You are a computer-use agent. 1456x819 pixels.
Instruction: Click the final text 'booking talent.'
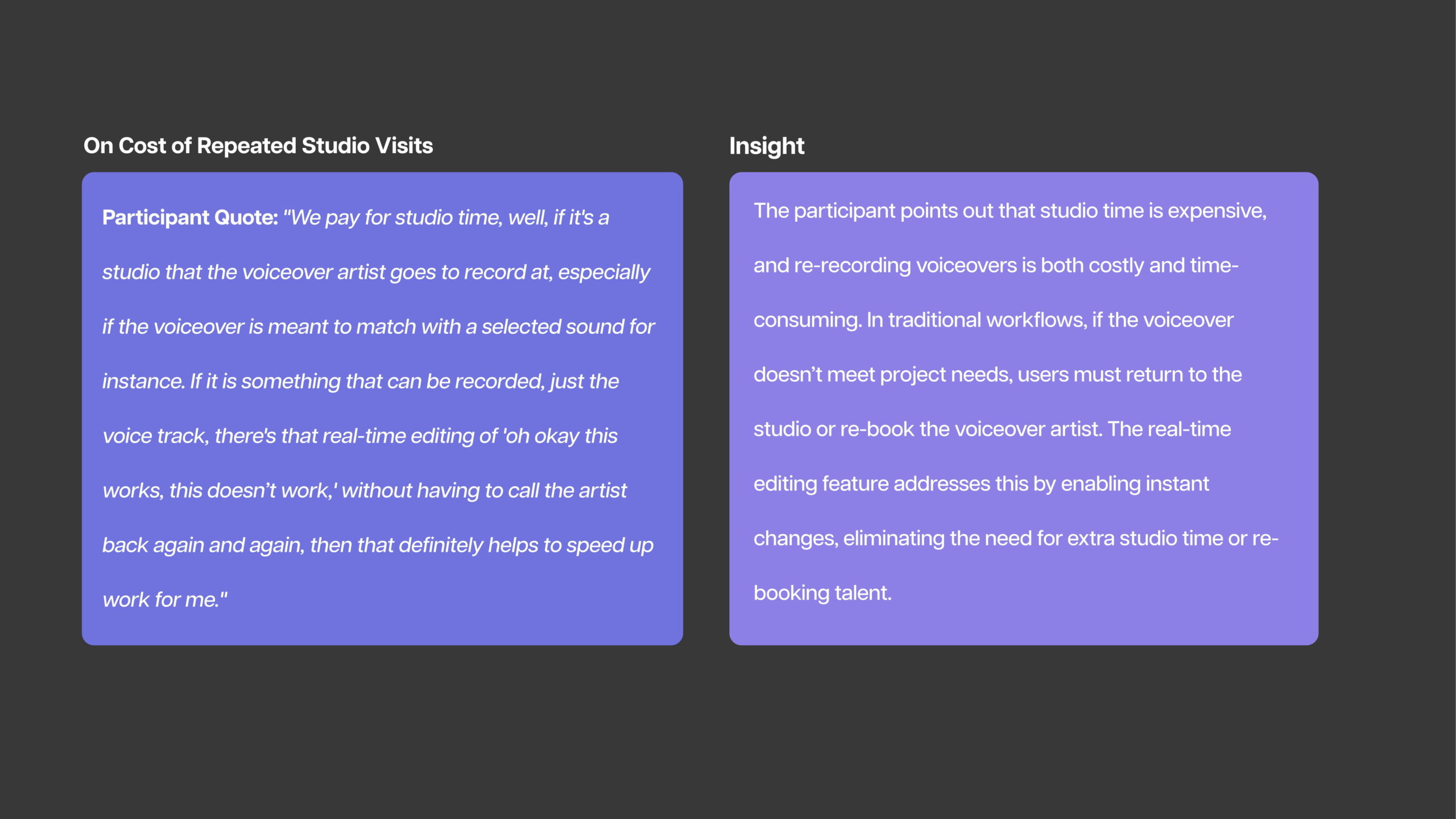(x=822, y=593)
